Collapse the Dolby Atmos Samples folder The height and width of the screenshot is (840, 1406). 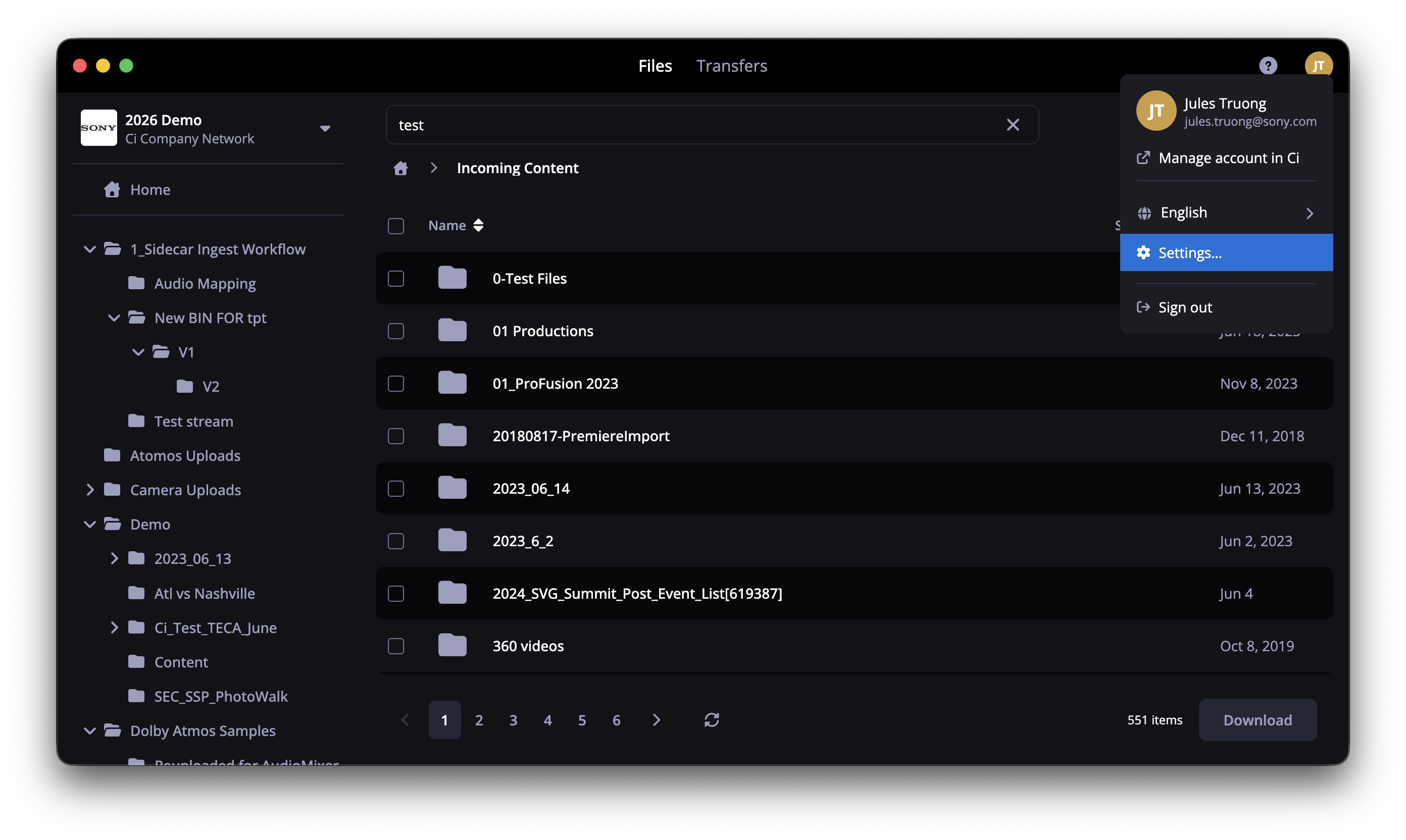point(89,731)
